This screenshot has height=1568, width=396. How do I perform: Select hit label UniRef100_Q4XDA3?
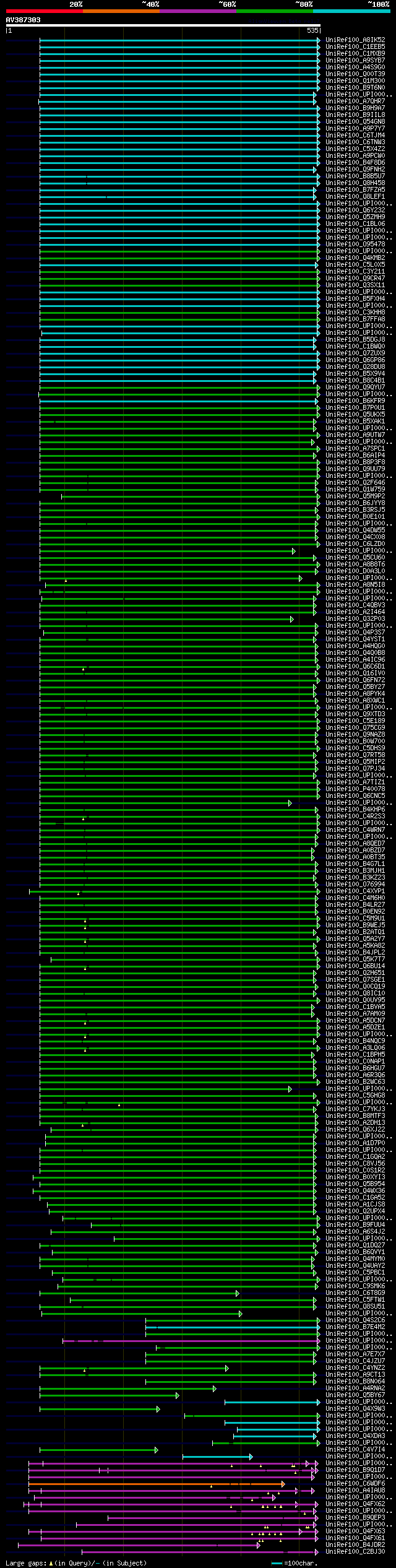pyautogui.click(x=355, y=1436)
